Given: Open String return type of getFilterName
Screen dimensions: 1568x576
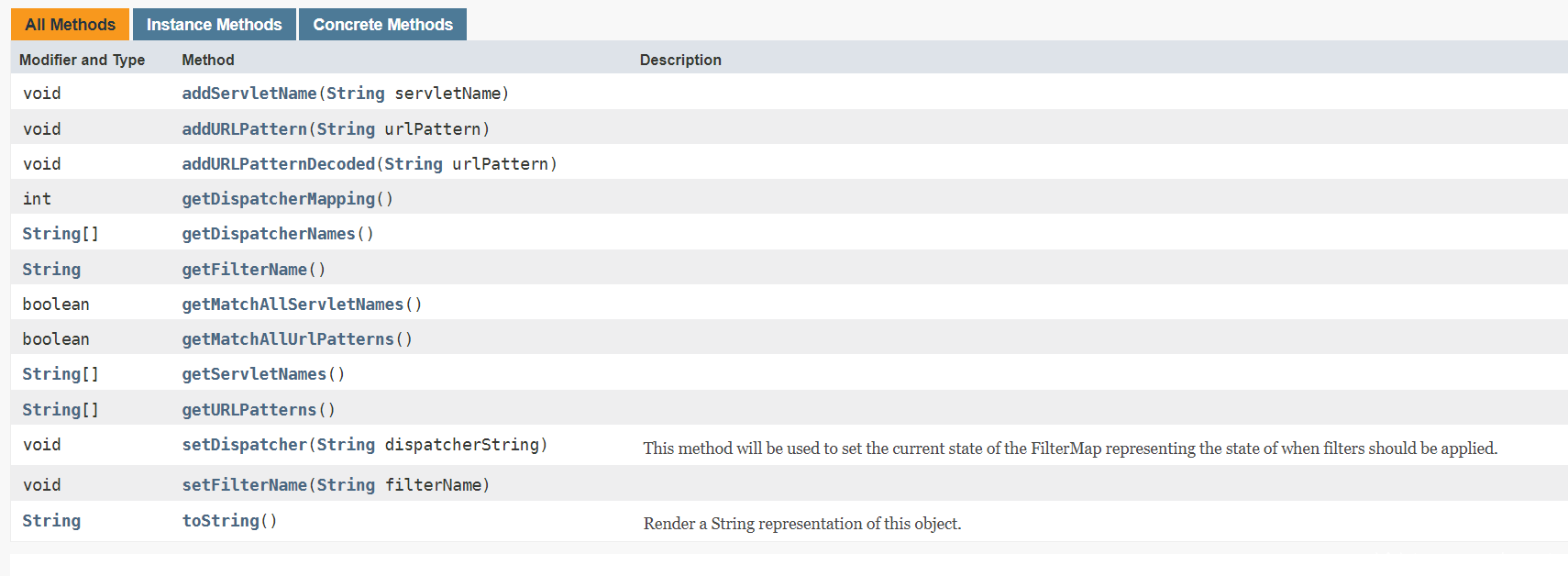Looking at the screenshot, I should (51, 270).
